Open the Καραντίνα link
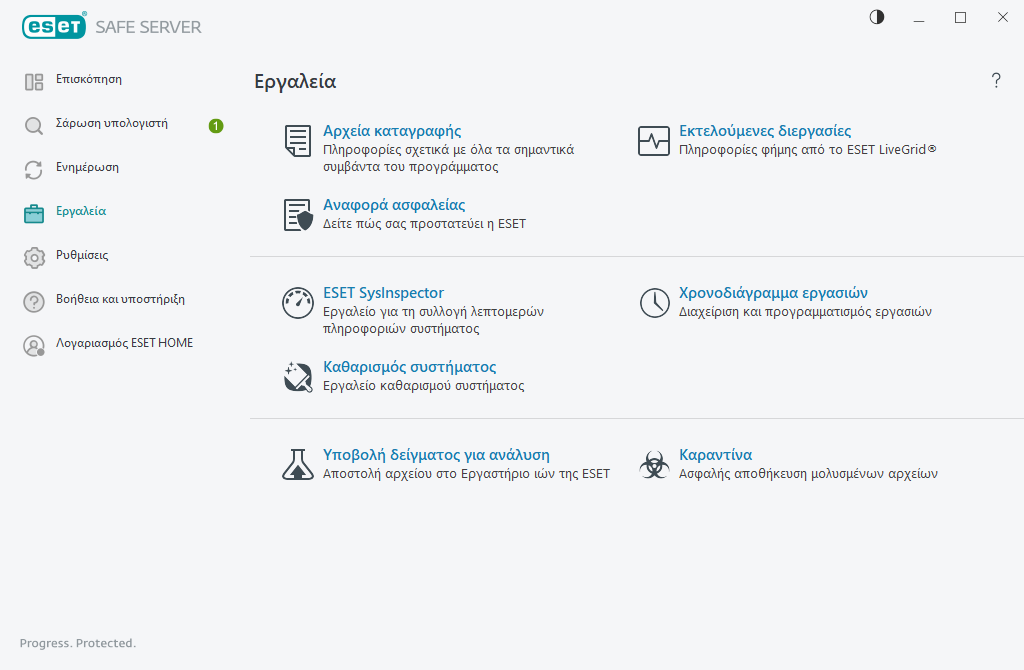 (x=715, y=454)
